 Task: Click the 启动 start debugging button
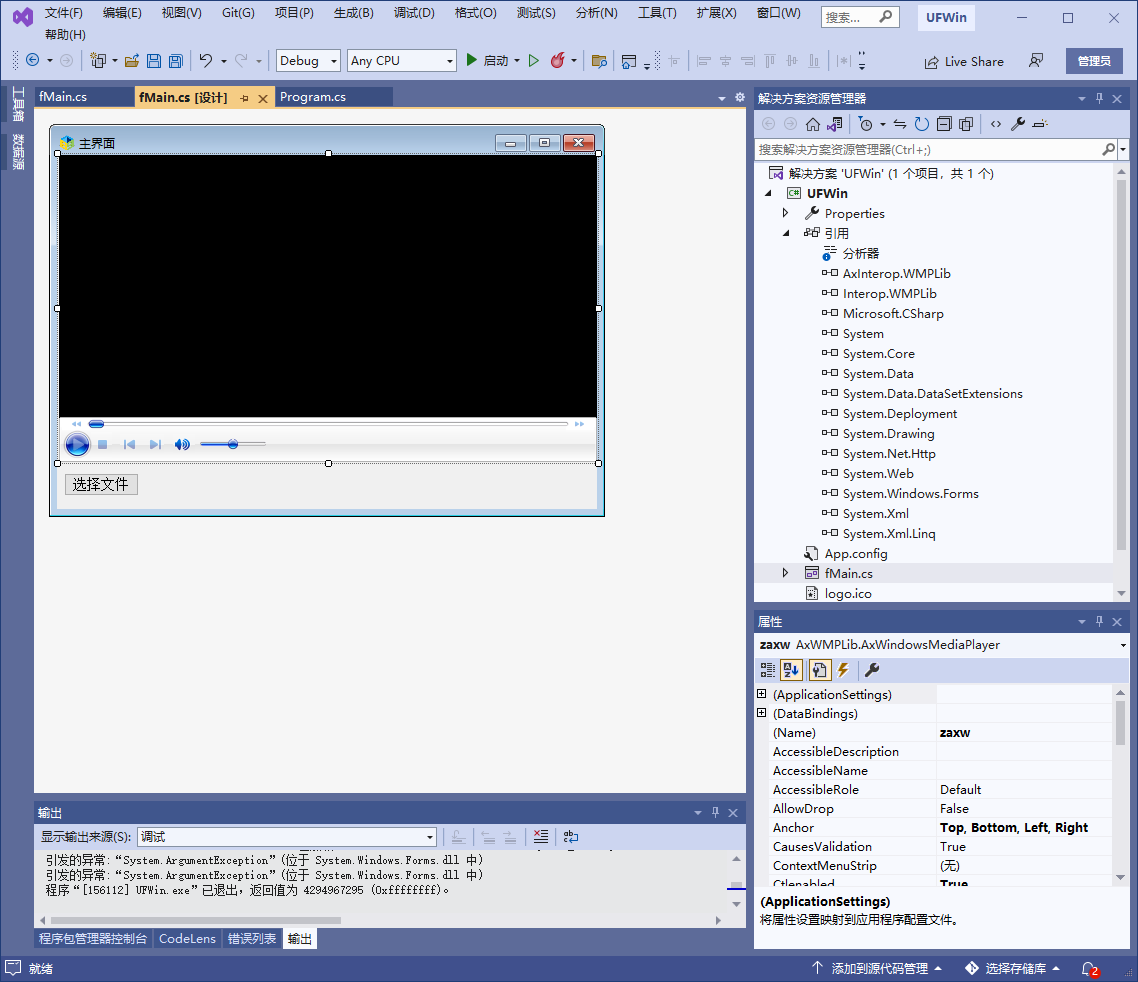[x=486, y=61]
